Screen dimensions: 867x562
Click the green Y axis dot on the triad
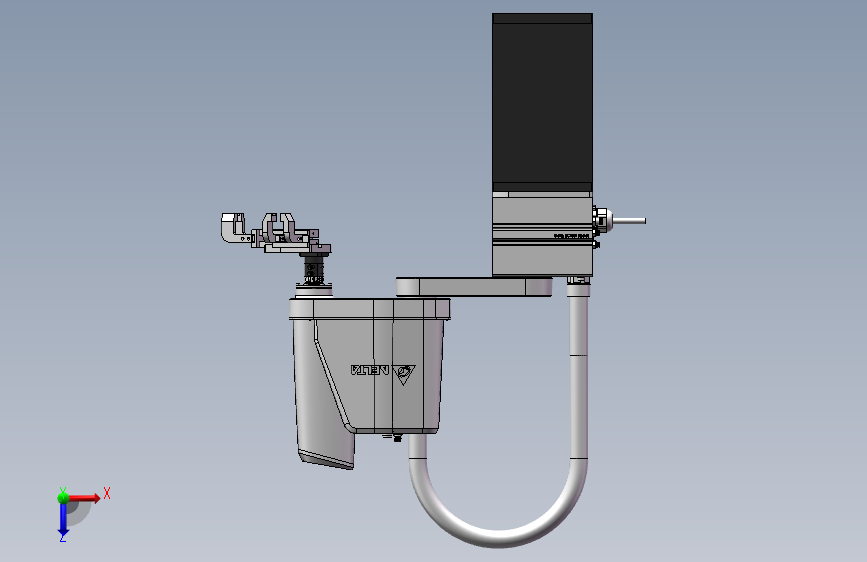click(x=63, y=497)
